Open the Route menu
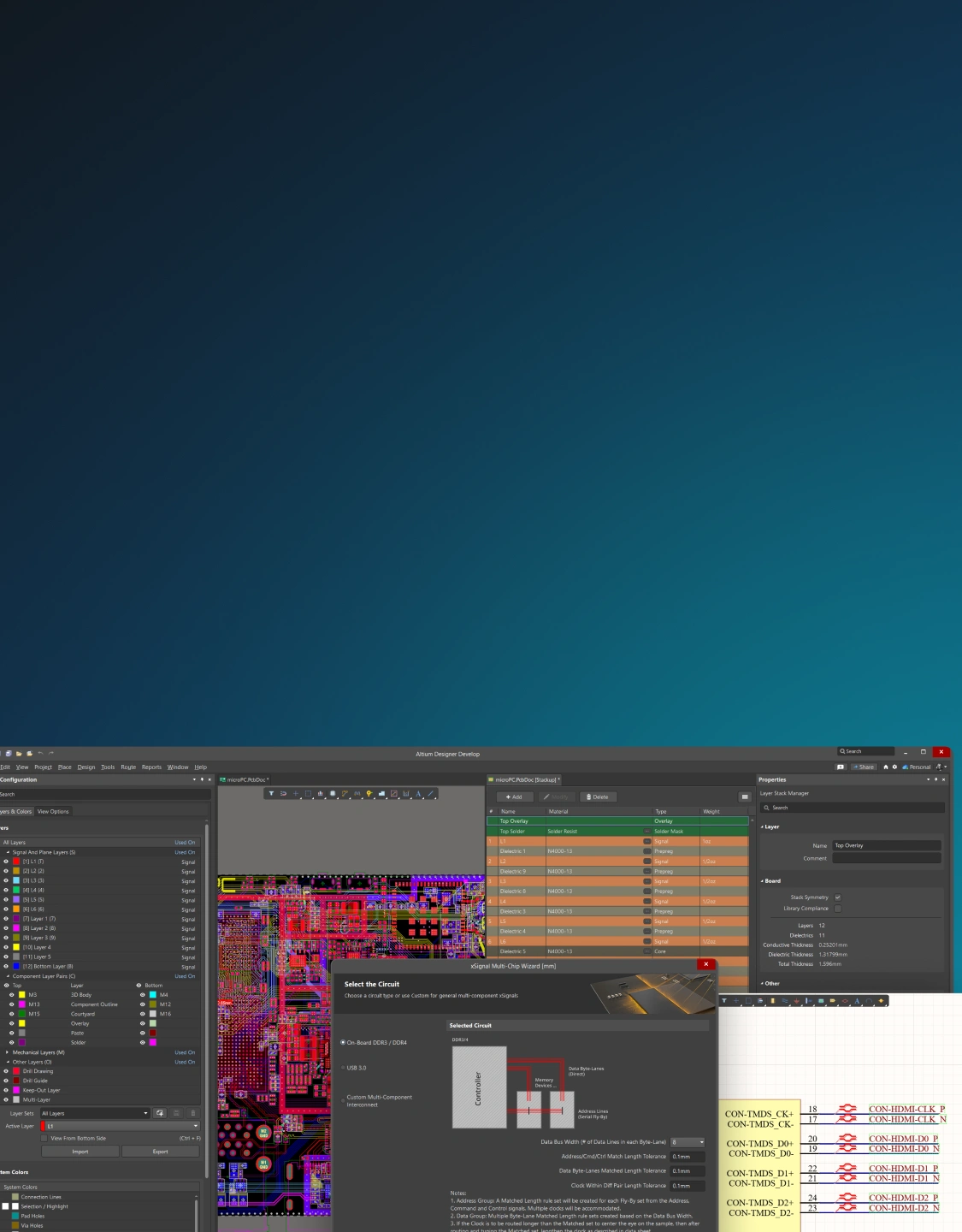Screen dimensions: 962x1232 pos(128,767)
